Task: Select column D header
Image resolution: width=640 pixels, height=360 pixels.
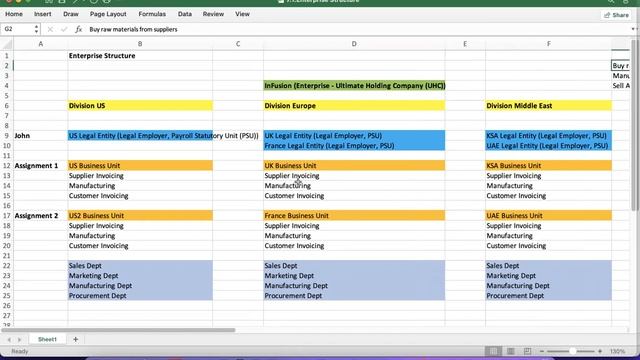Action: 354,44
